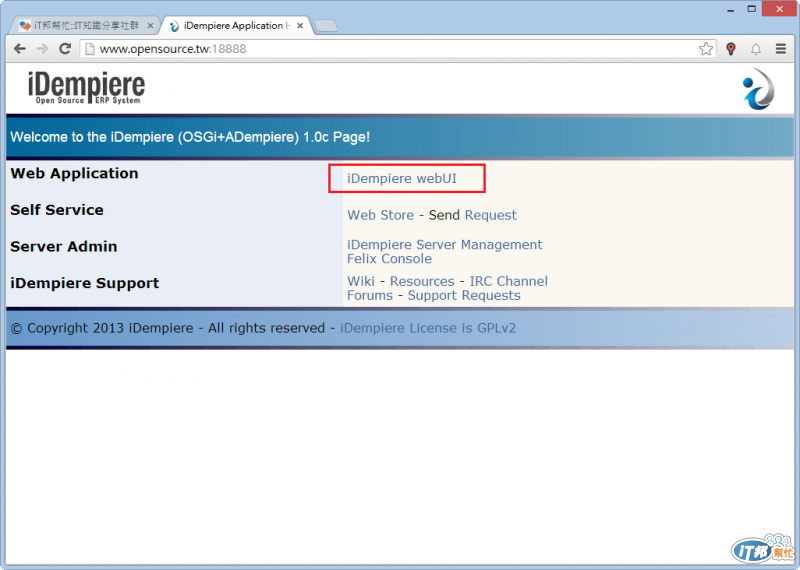Reload the page with the refresh icon
This screenshot has width=800, height=570.
(x=65, y=48)
